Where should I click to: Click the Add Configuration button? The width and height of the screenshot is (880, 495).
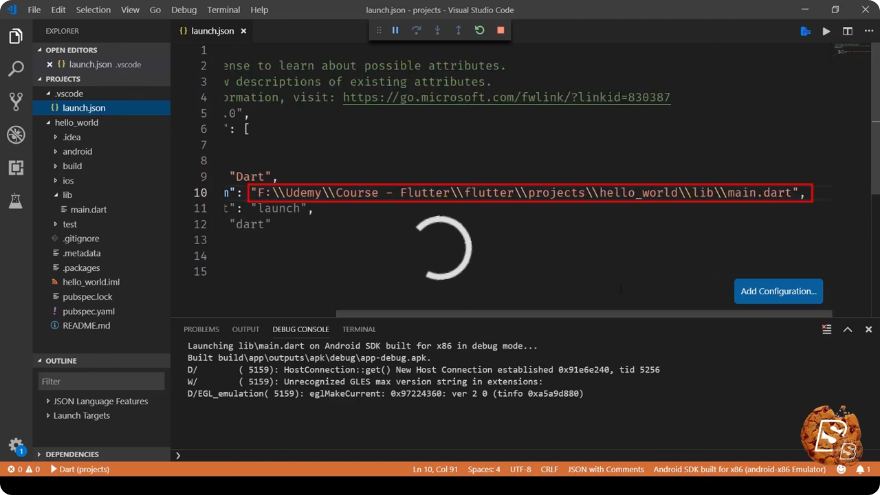778,291
